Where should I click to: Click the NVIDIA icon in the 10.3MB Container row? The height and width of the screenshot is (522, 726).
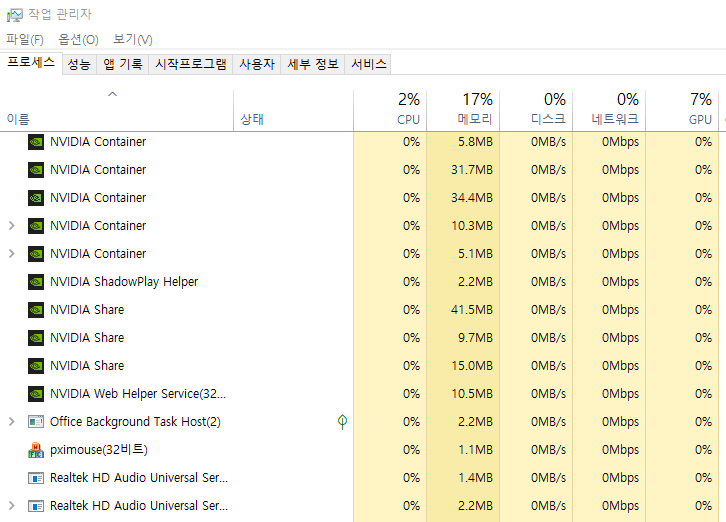(x=36, y=226)
